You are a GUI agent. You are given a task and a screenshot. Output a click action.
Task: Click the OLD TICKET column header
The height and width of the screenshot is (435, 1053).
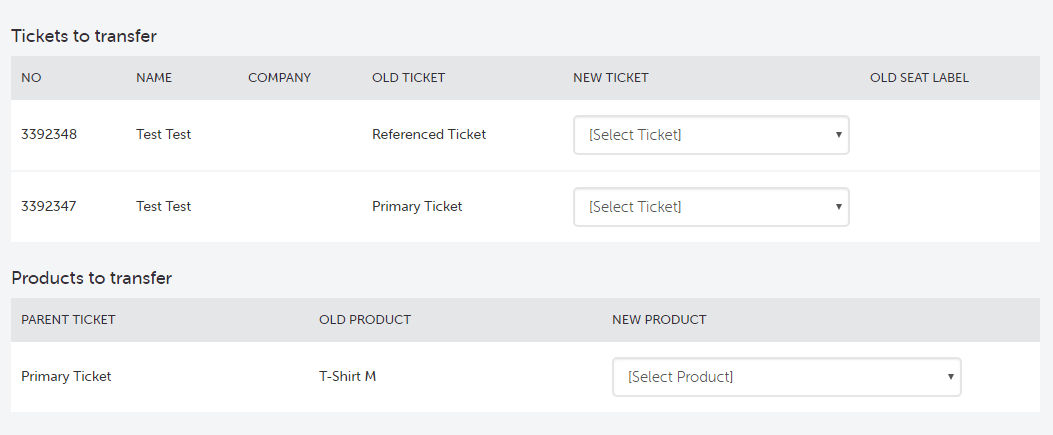[x=408, y=78]
